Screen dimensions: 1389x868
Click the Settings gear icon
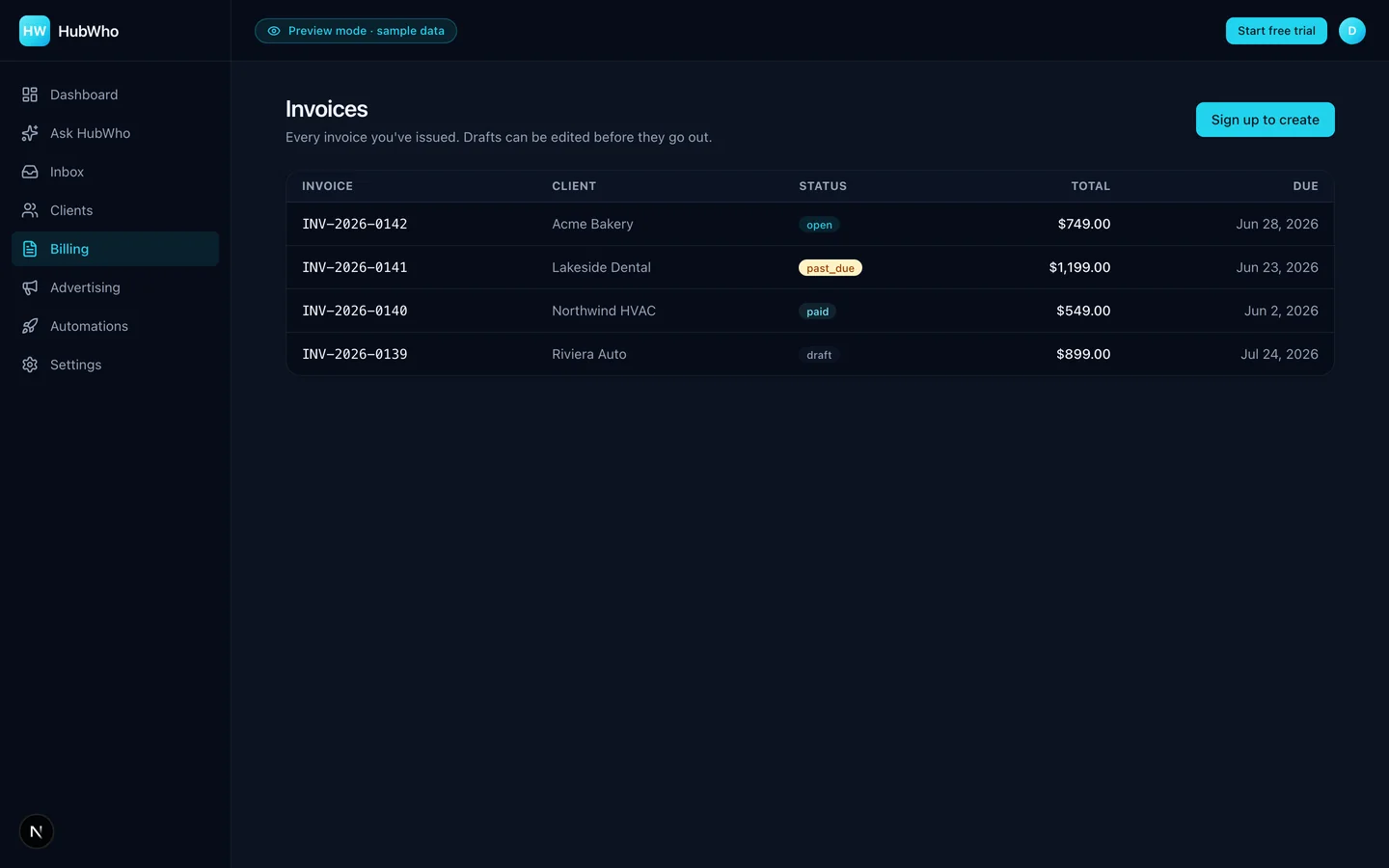30,365
